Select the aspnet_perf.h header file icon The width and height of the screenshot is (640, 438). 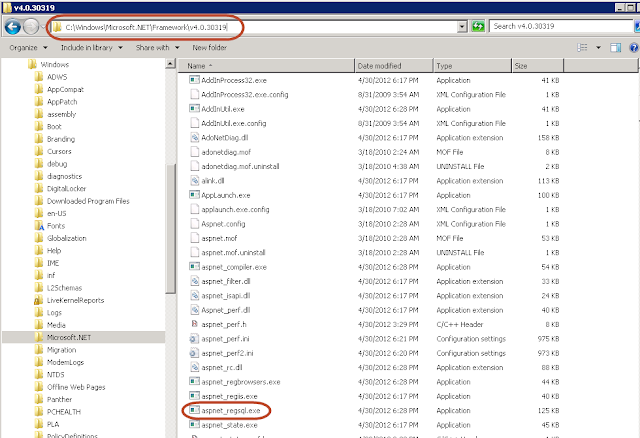point(194,324)
